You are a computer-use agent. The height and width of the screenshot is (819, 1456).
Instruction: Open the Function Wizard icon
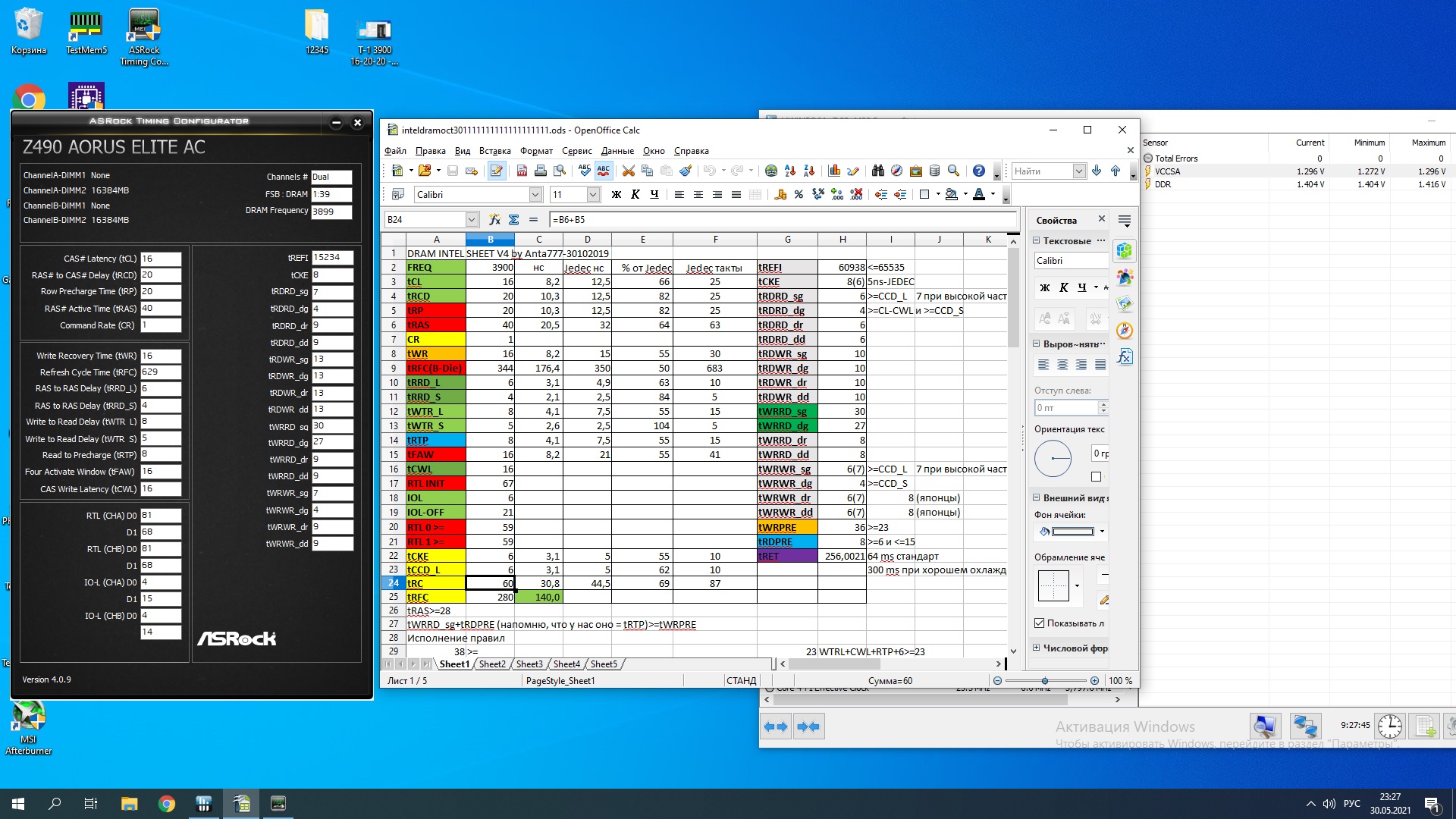494,220
